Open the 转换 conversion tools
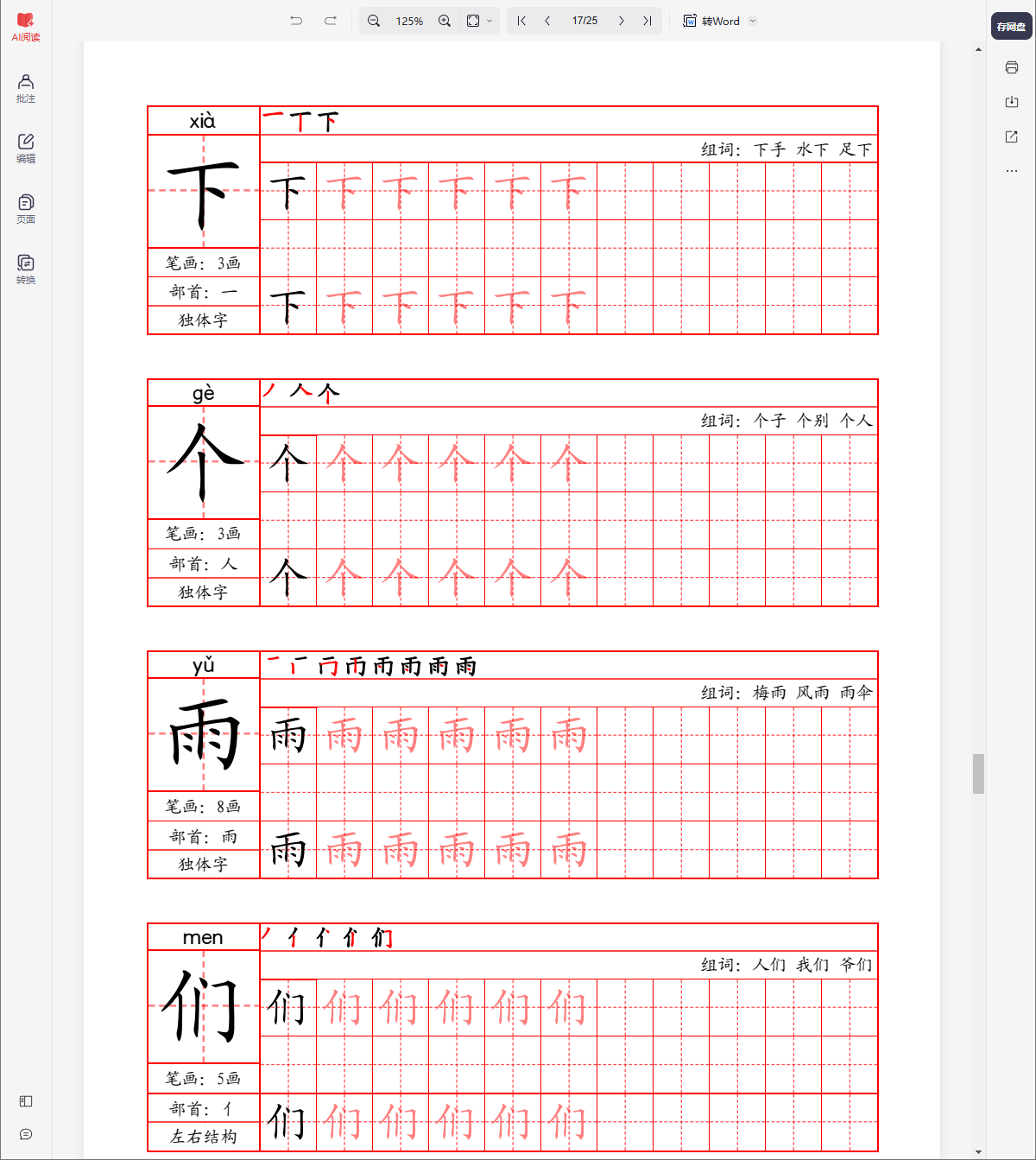The height and width of the screenshot is (1160, 1036). click(25, 269)
